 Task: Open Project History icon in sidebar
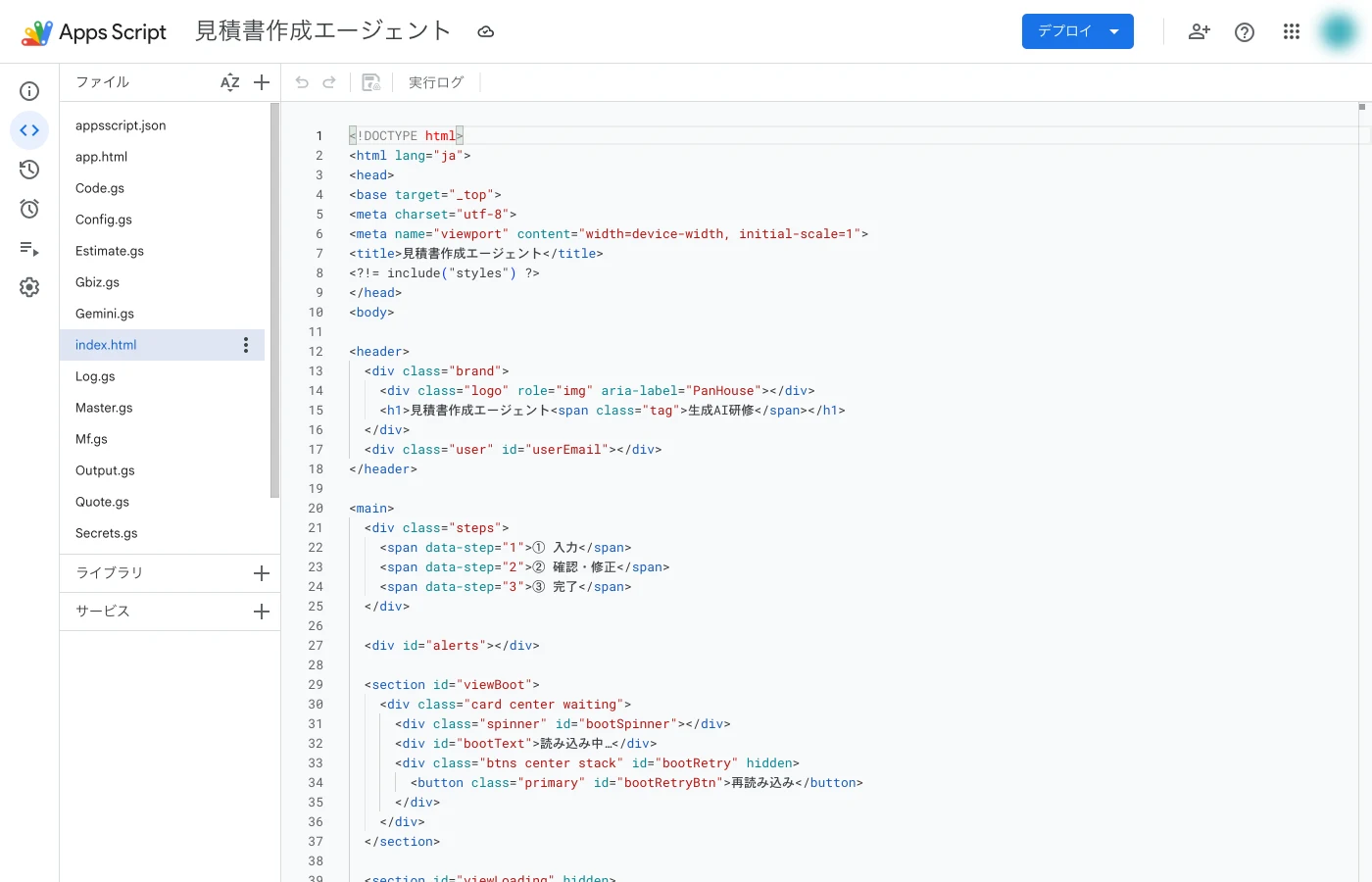point(29,170)
